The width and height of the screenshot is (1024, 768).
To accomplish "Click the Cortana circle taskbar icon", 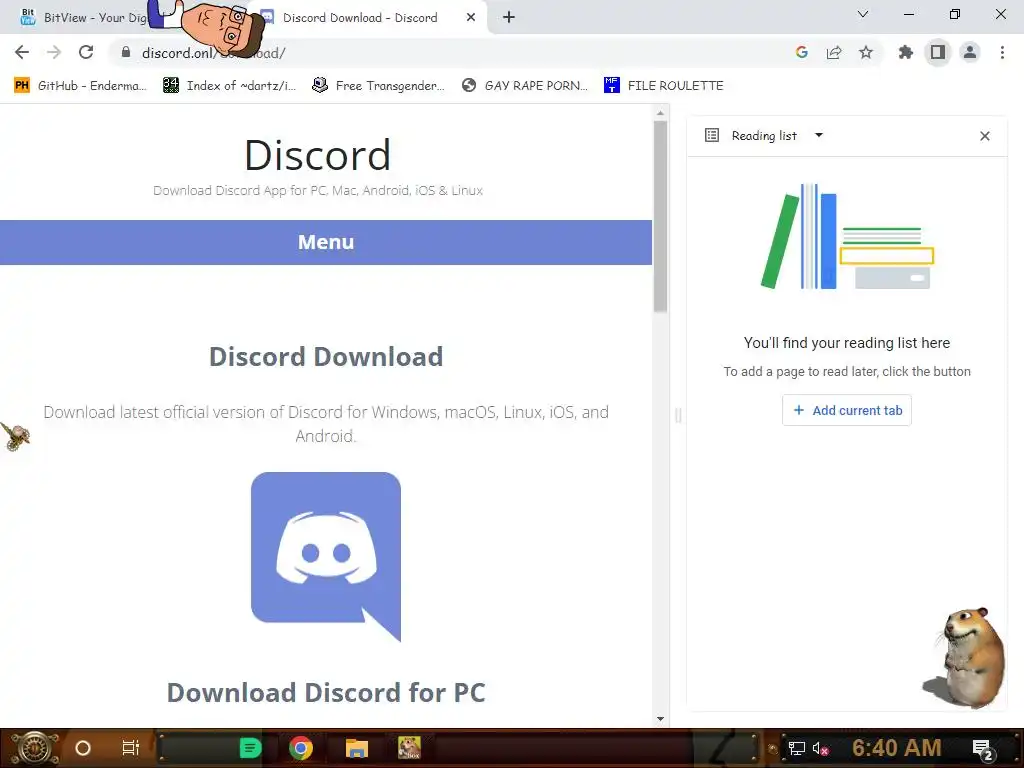I will click(x=83, y=748).
